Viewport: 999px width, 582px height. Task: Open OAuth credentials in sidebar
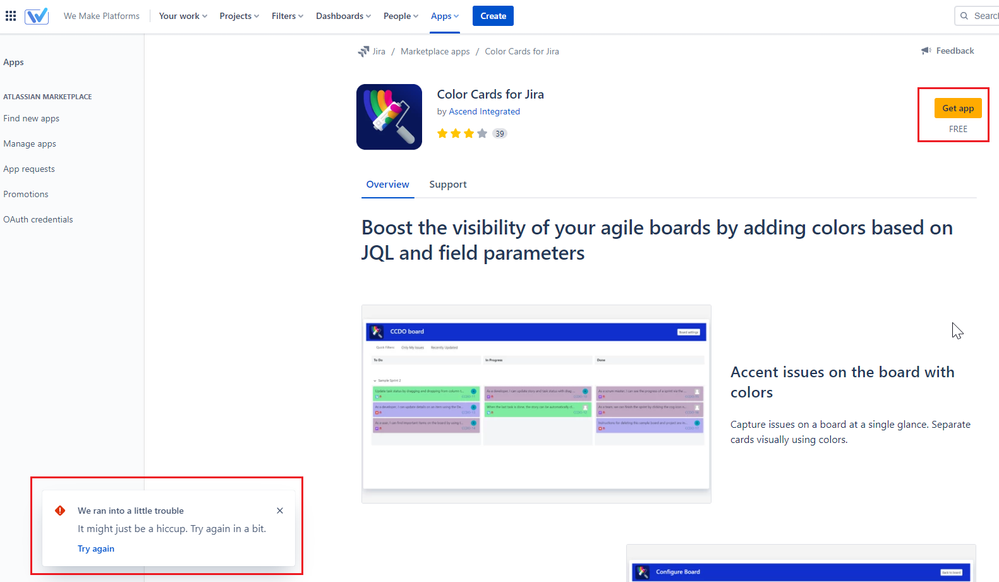pos(38,219)
